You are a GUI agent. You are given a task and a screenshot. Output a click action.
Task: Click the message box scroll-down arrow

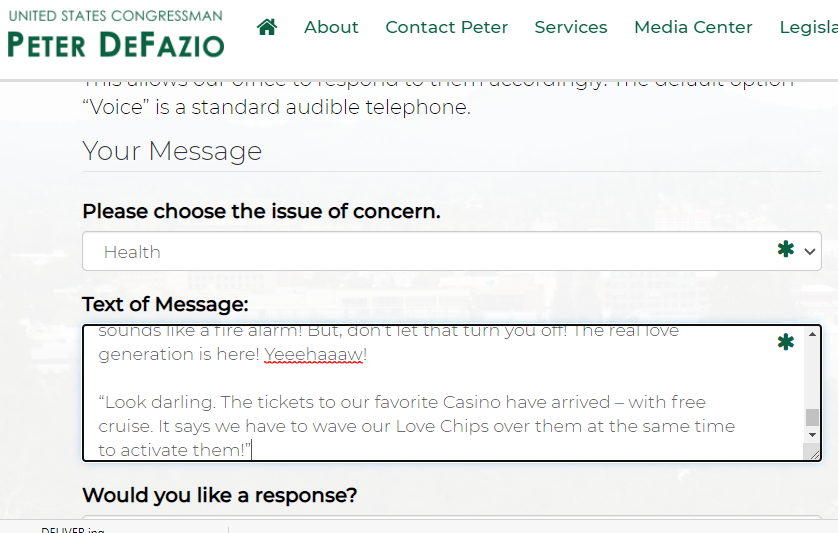pos(812,436)
